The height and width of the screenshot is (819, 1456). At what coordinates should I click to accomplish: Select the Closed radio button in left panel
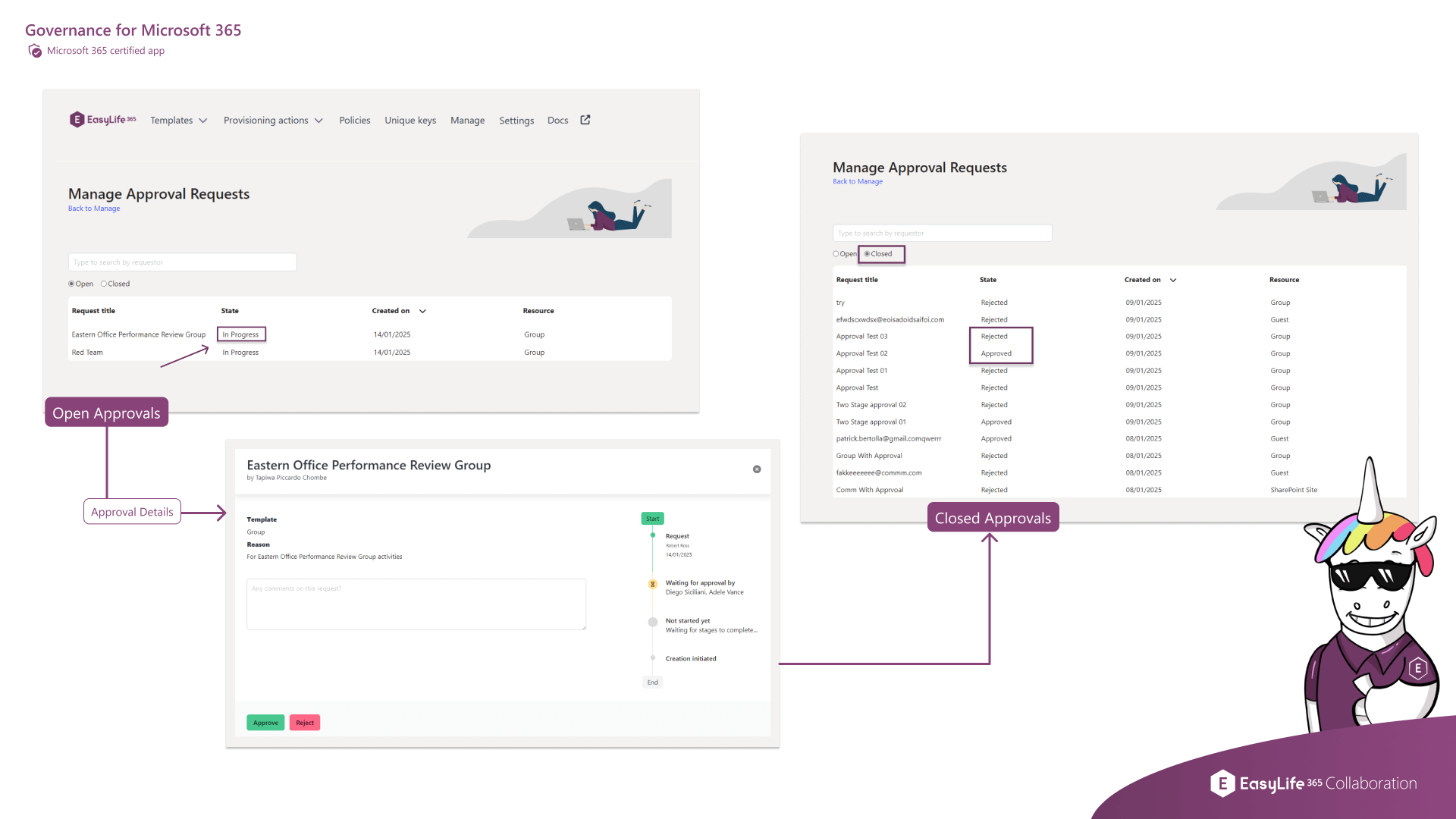tap(104, 284)
